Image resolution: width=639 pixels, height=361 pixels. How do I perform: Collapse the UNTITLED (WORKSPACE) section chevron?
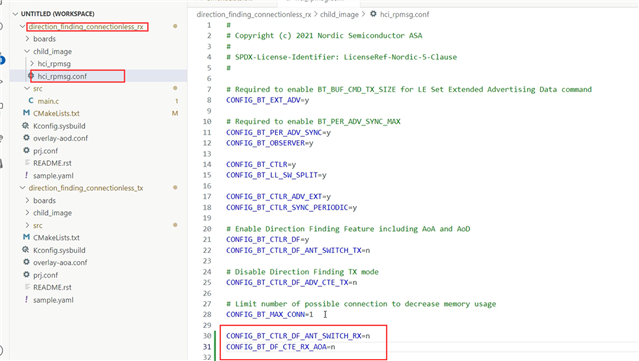click(x=15, y=14)
